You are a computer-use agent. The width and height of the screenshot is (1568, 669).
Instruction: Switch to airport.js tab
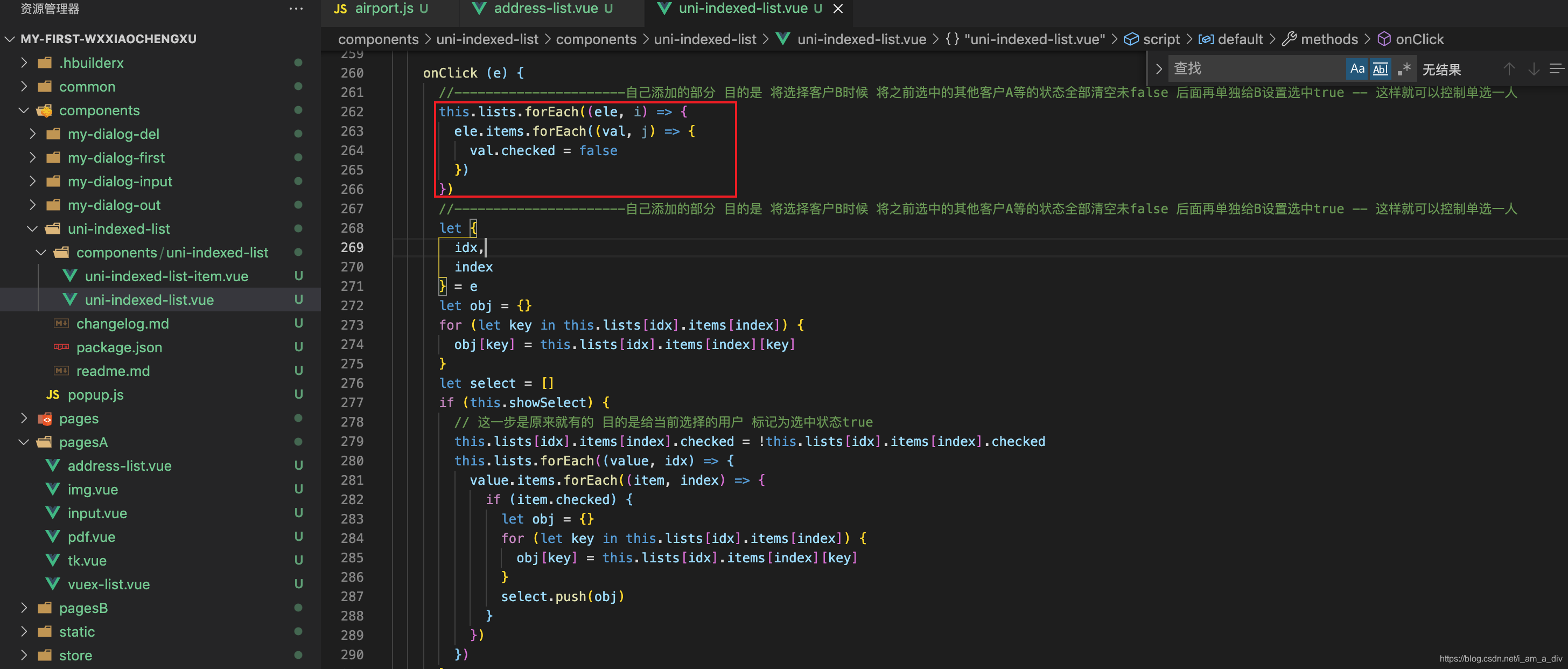click(x=383, y=9)
